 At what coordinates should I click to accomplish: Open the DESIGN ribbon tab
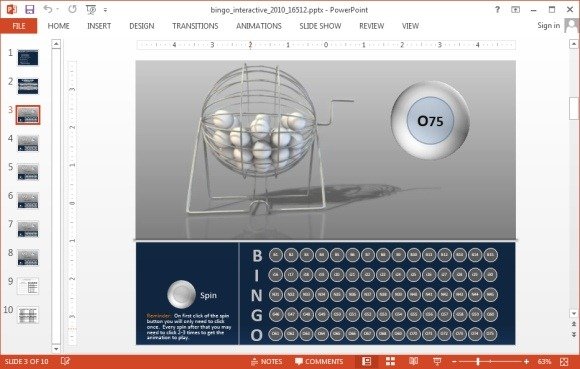[x=142, y=26]
